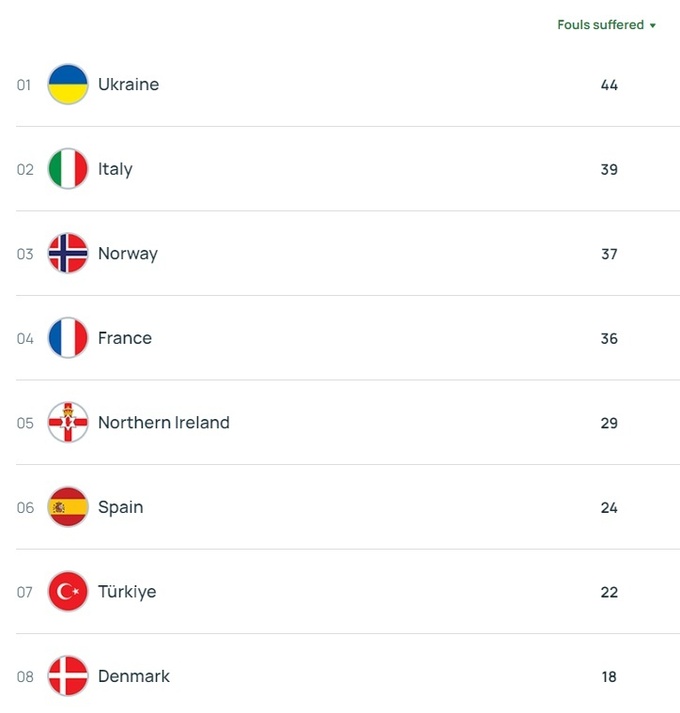
Task: Click rank number 05 in the list
Action: pyautogui.click(x=25, y=423)
